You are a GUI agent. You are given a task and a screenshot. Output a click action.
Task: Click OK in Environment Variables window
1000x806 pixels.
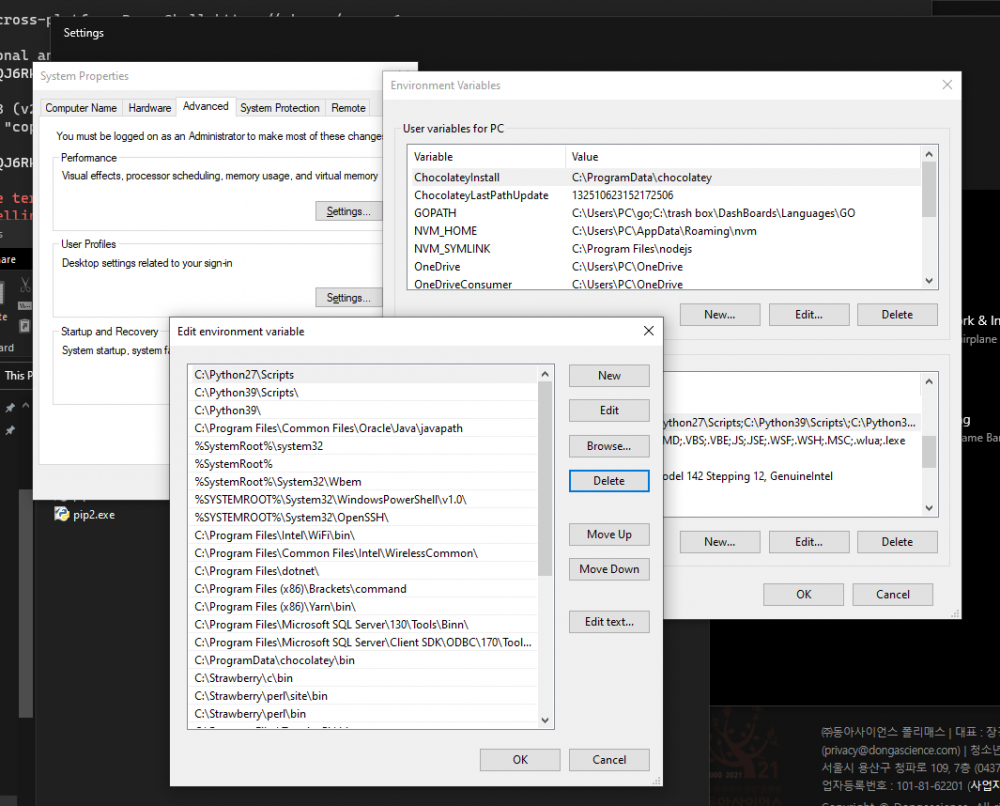click(x=804, y=594)
